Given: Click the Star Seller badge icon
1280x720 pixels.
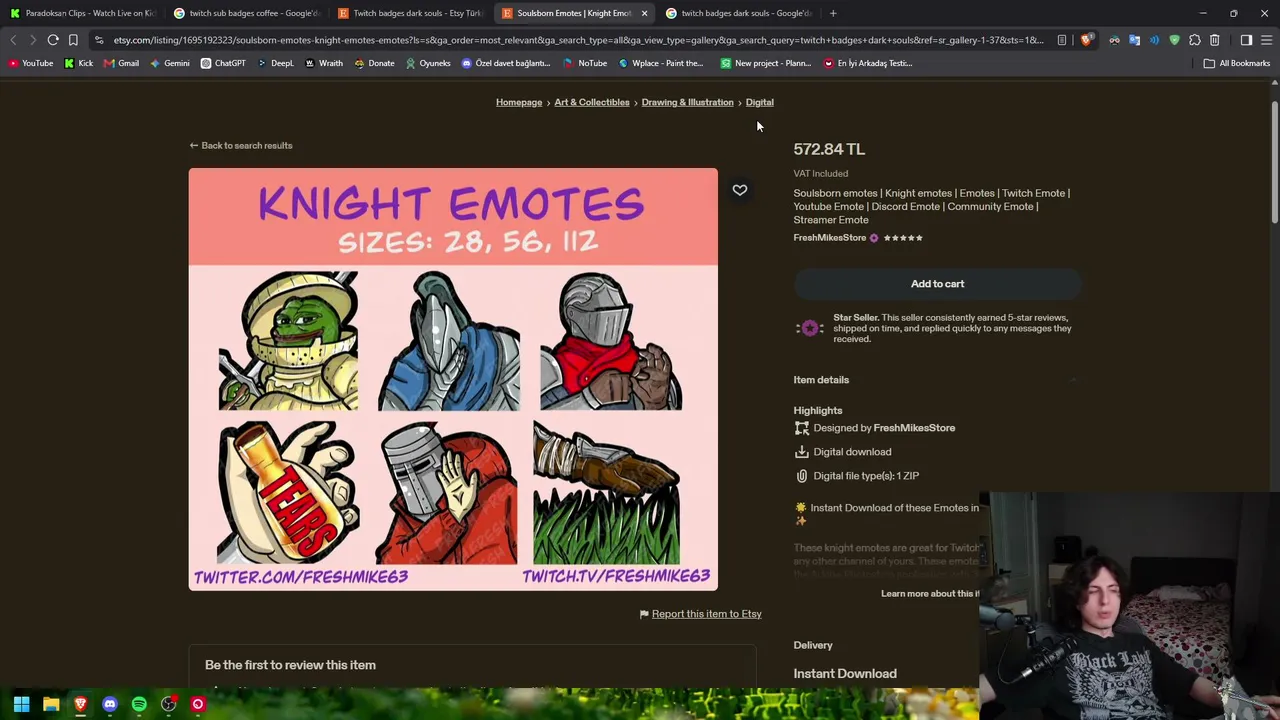Looking at the screenshot, I should point(810,328).
